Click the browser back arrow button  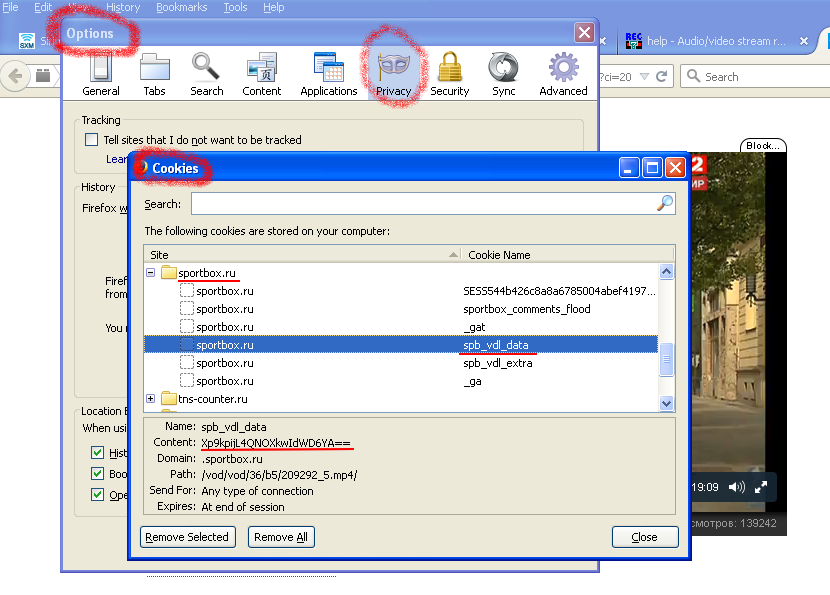pyautogui.click(x=15, y=76)
